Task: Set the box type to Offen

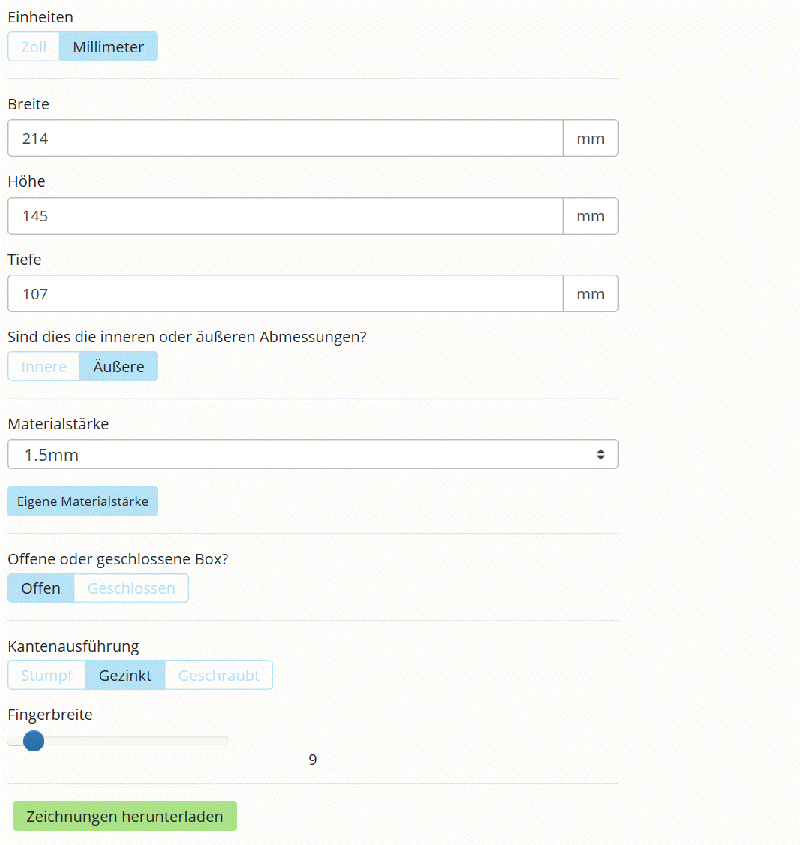Action: [x=41, y=588]
